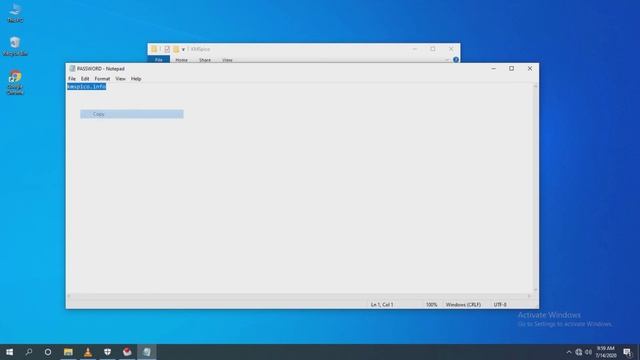Open Cortana from the taskbar
This screenshot has width=640, height=360.
pos(48,352)
